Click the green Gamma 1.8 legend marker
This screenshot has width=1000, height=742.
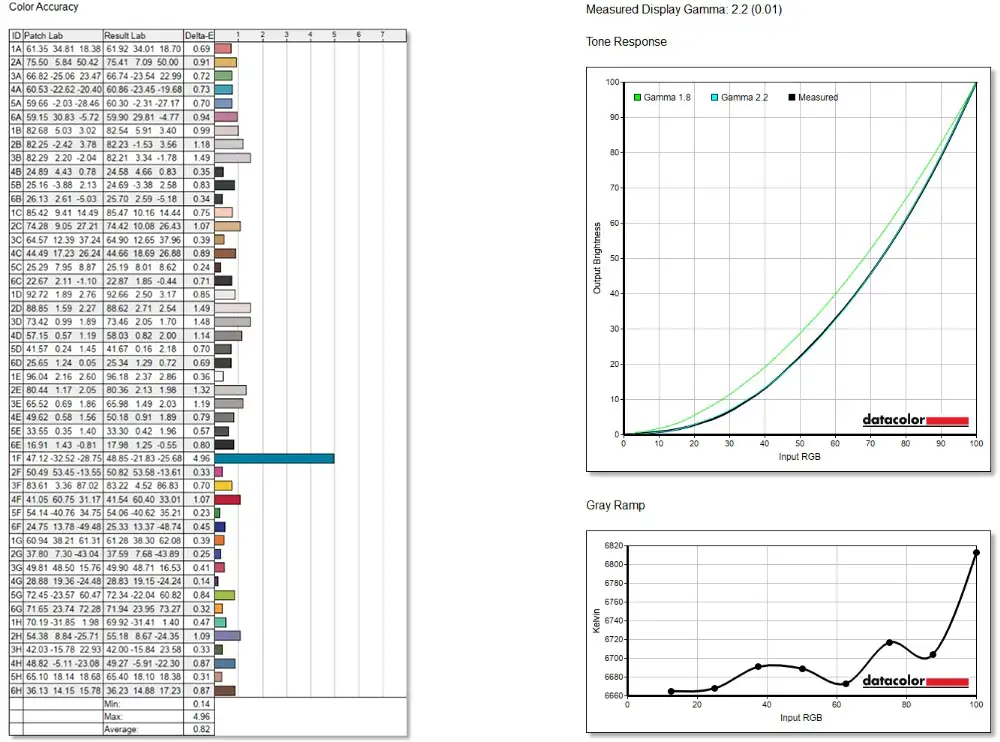[x=637, y=98]
